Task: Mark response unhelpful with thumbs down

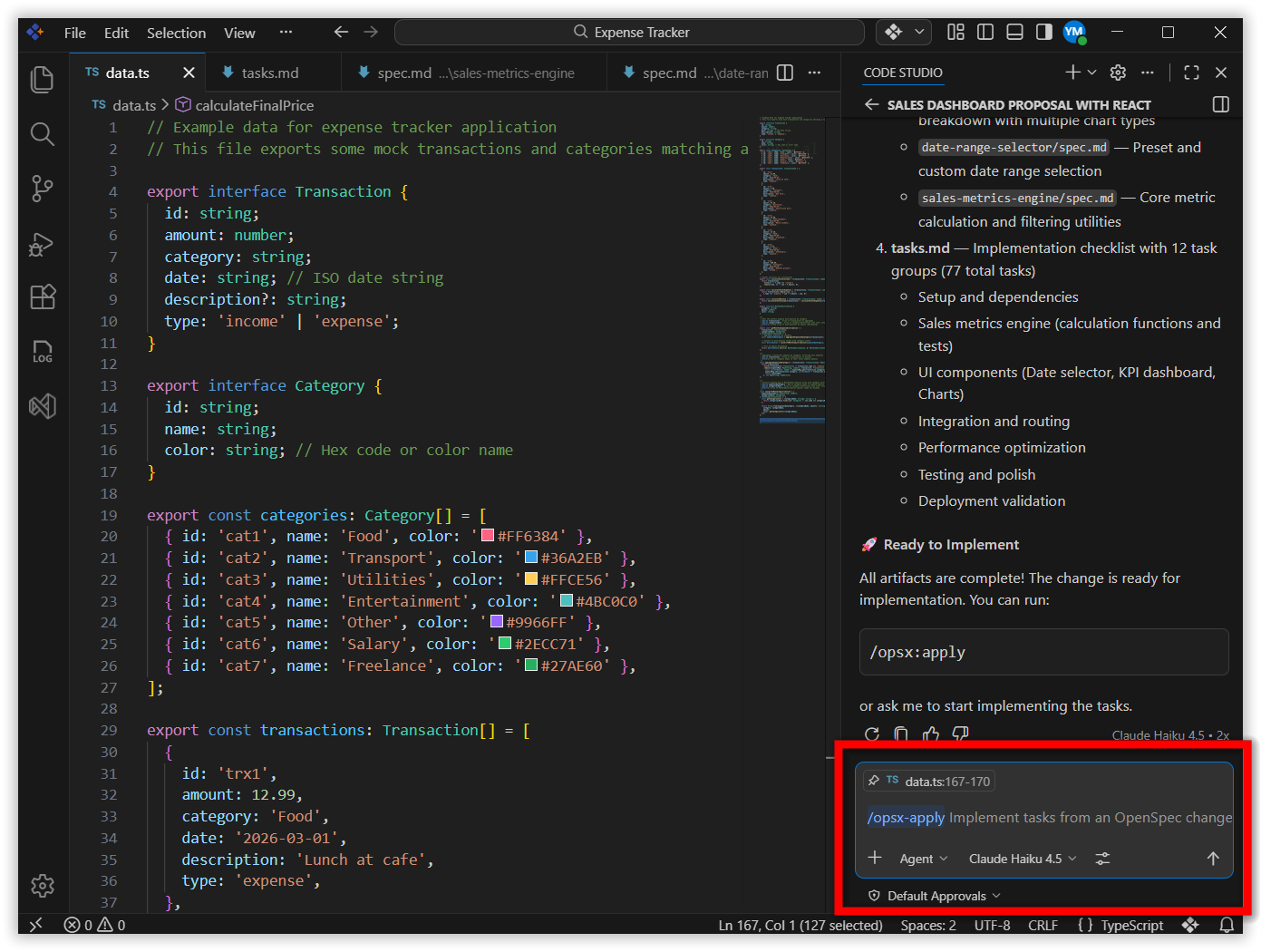Action: [x=961, y=734]
